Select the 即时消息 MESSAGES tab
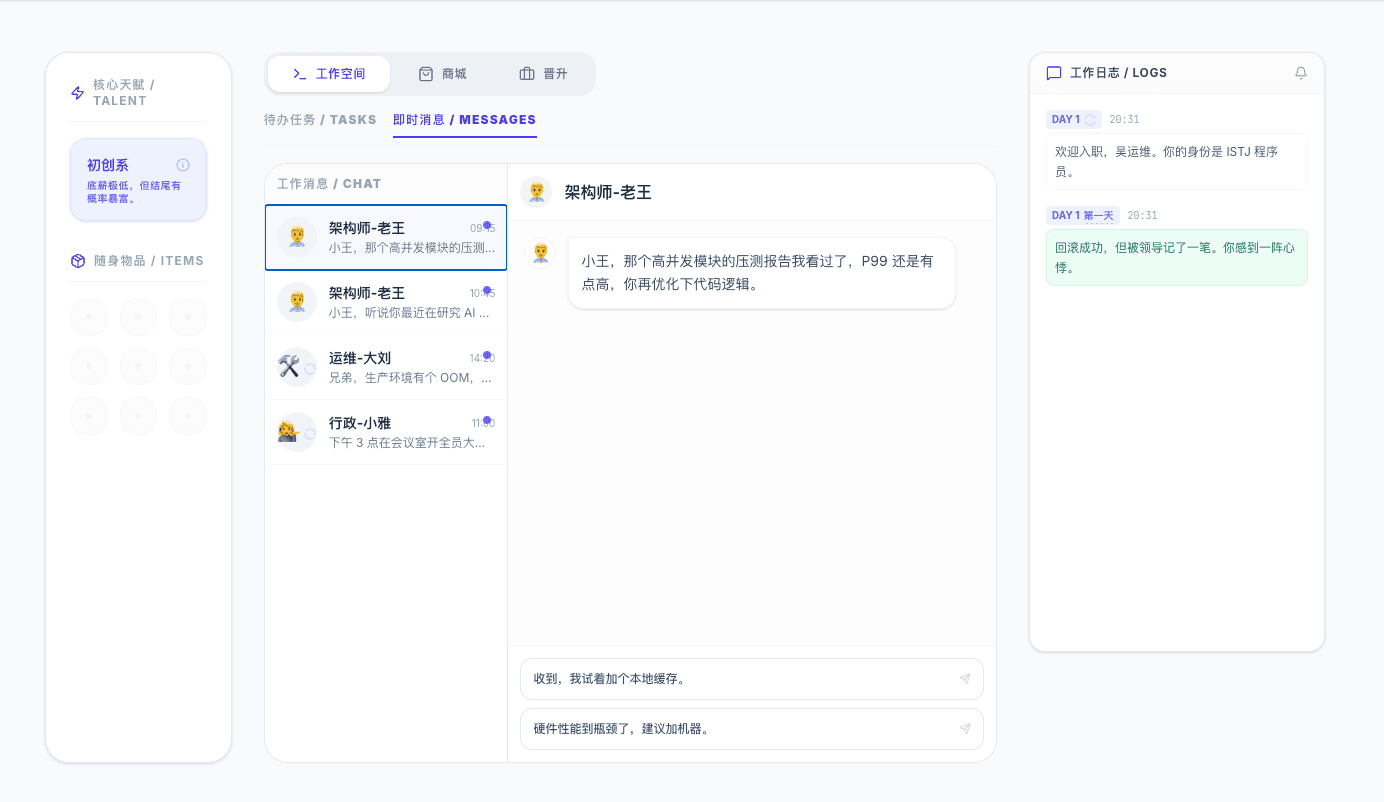 click(x=465, y=119)
